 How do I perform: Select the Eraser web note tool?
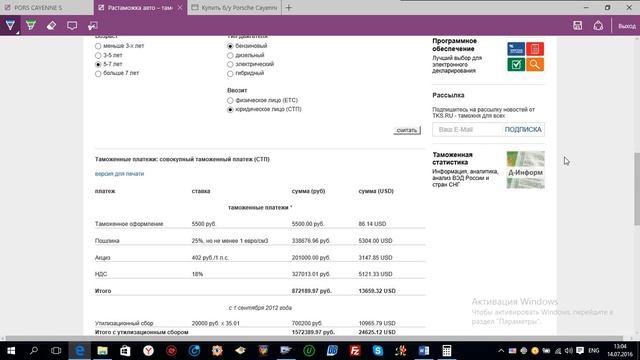click(51, 25)
